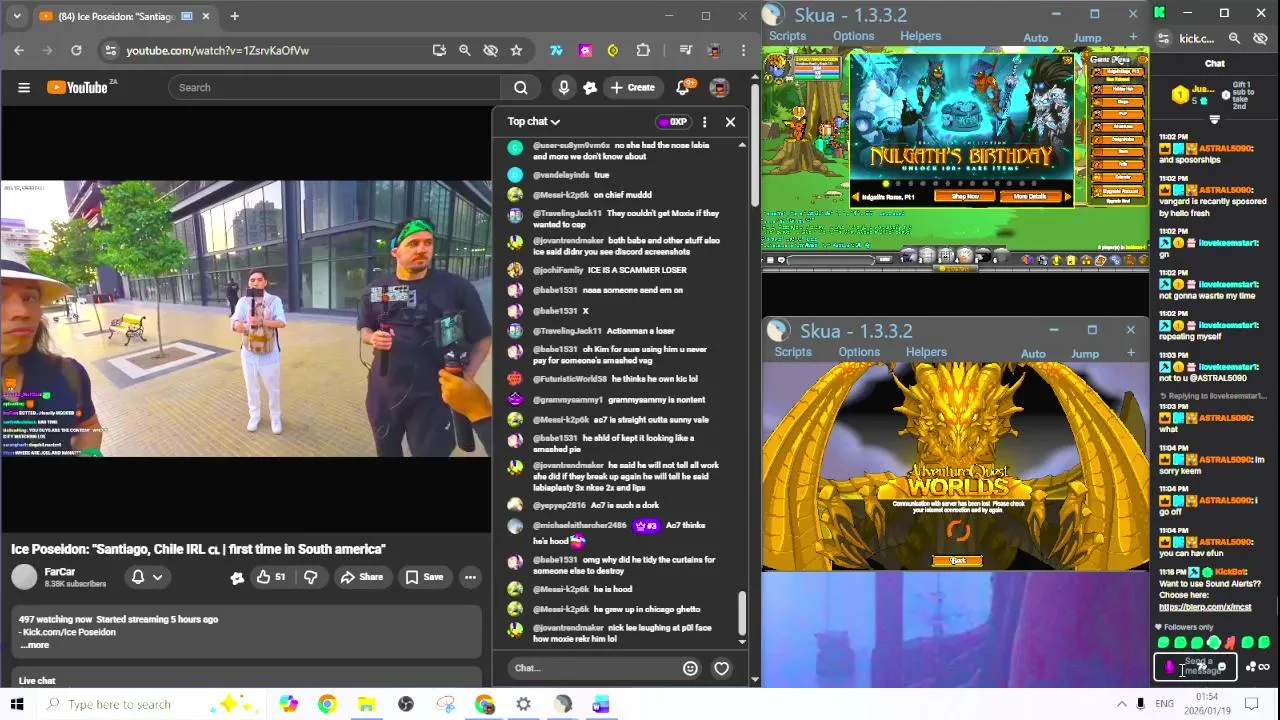Screen dimensions: 1280x720
Task: Open Options menu in bottom Skua window
Action: [859, 352]
